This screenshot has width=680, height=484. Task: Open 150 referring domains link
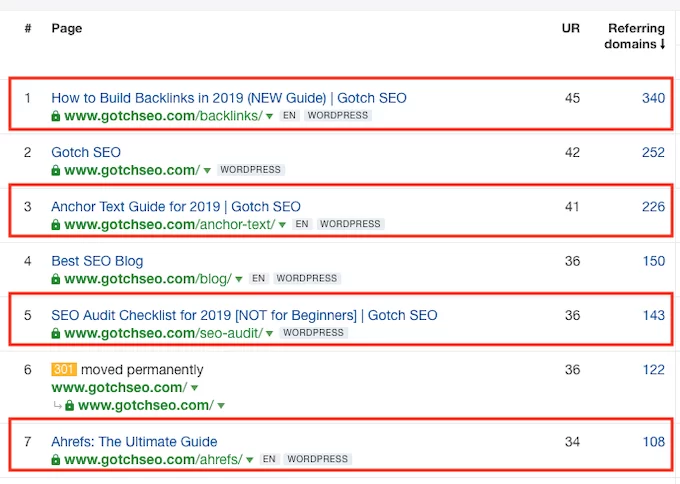tap(654, 261)
